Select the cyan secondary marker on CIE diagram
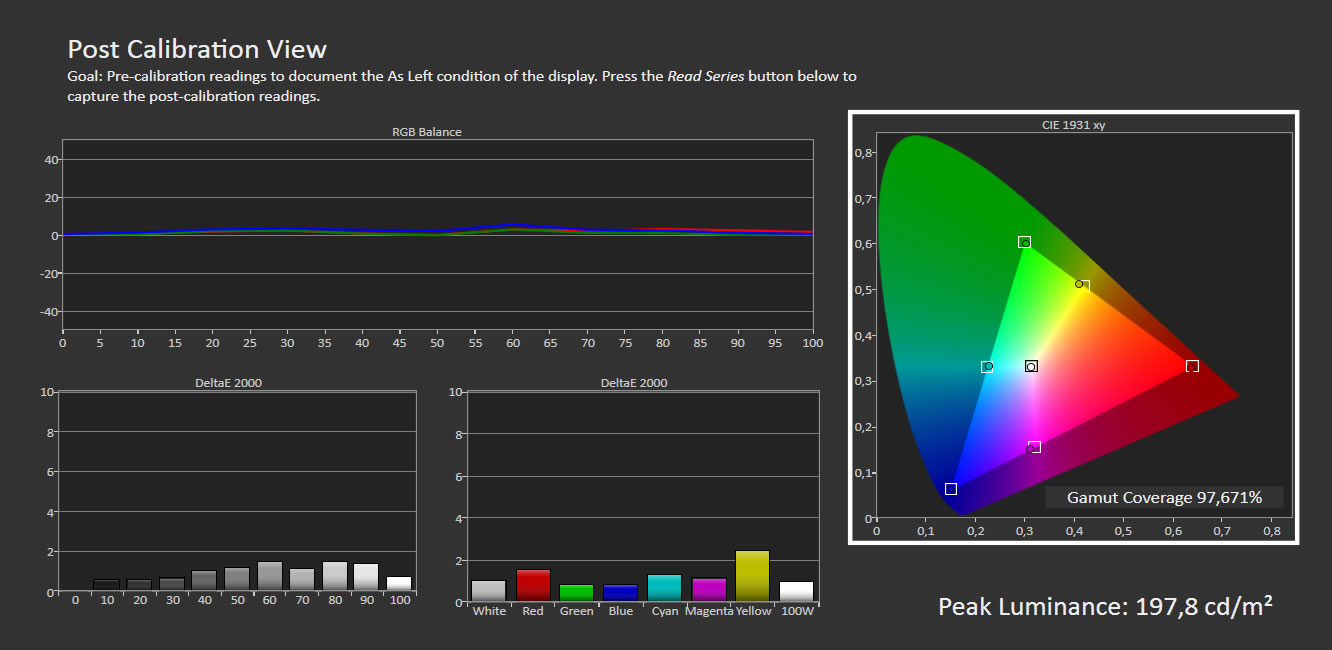This screenshot has width=1332, height=650. (x=987, y=367)
